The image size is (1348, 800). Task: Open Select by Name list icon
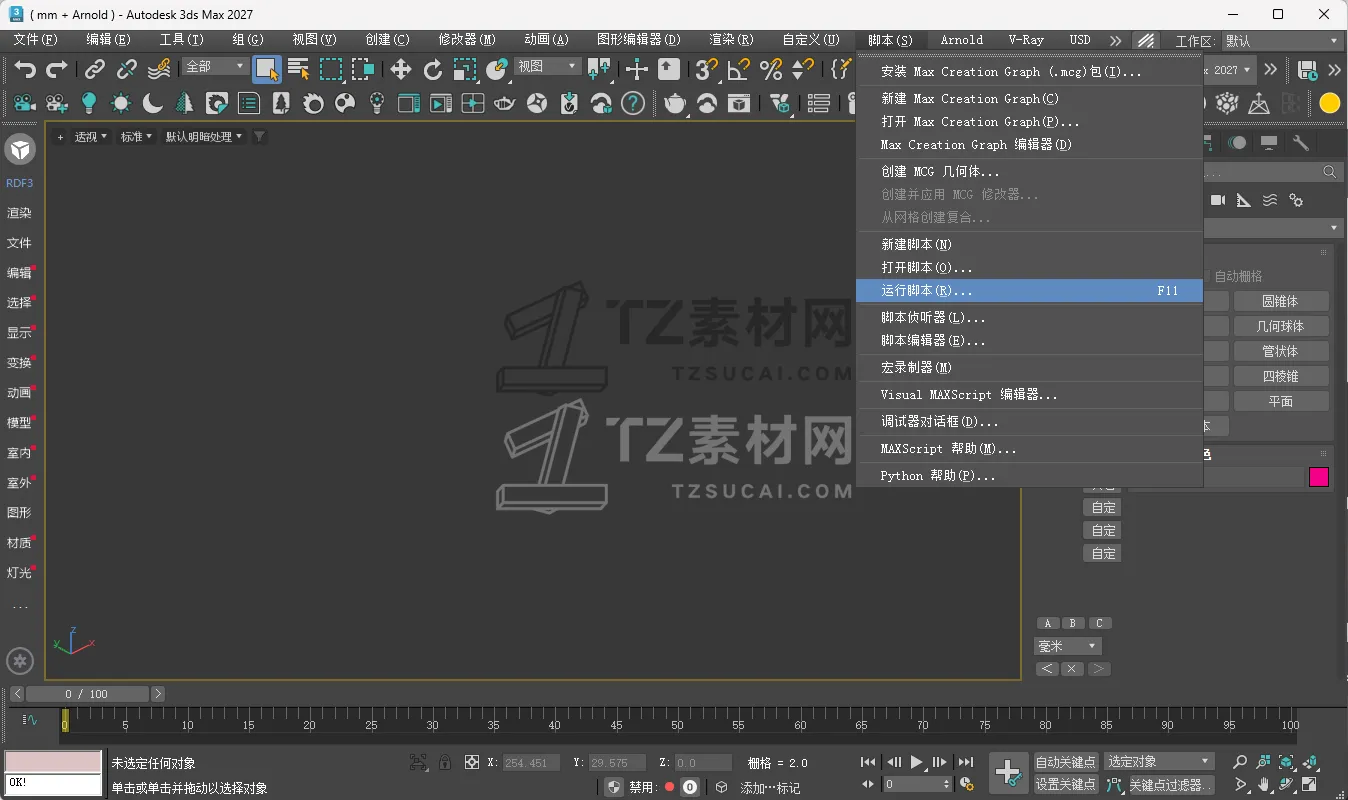coord(298,69)
